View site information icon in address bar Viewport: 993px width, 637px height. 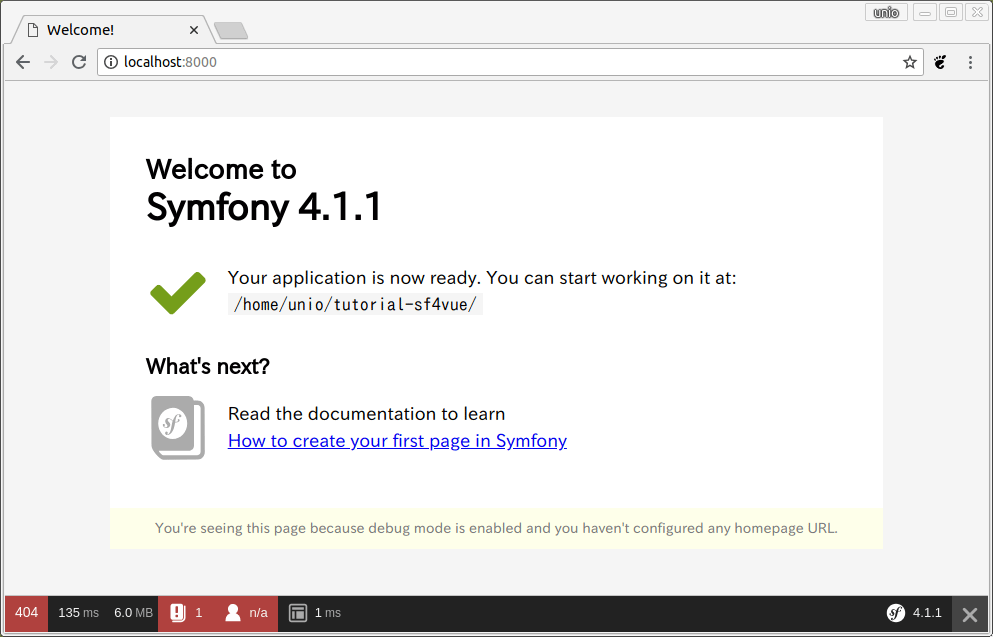(111, 62)
